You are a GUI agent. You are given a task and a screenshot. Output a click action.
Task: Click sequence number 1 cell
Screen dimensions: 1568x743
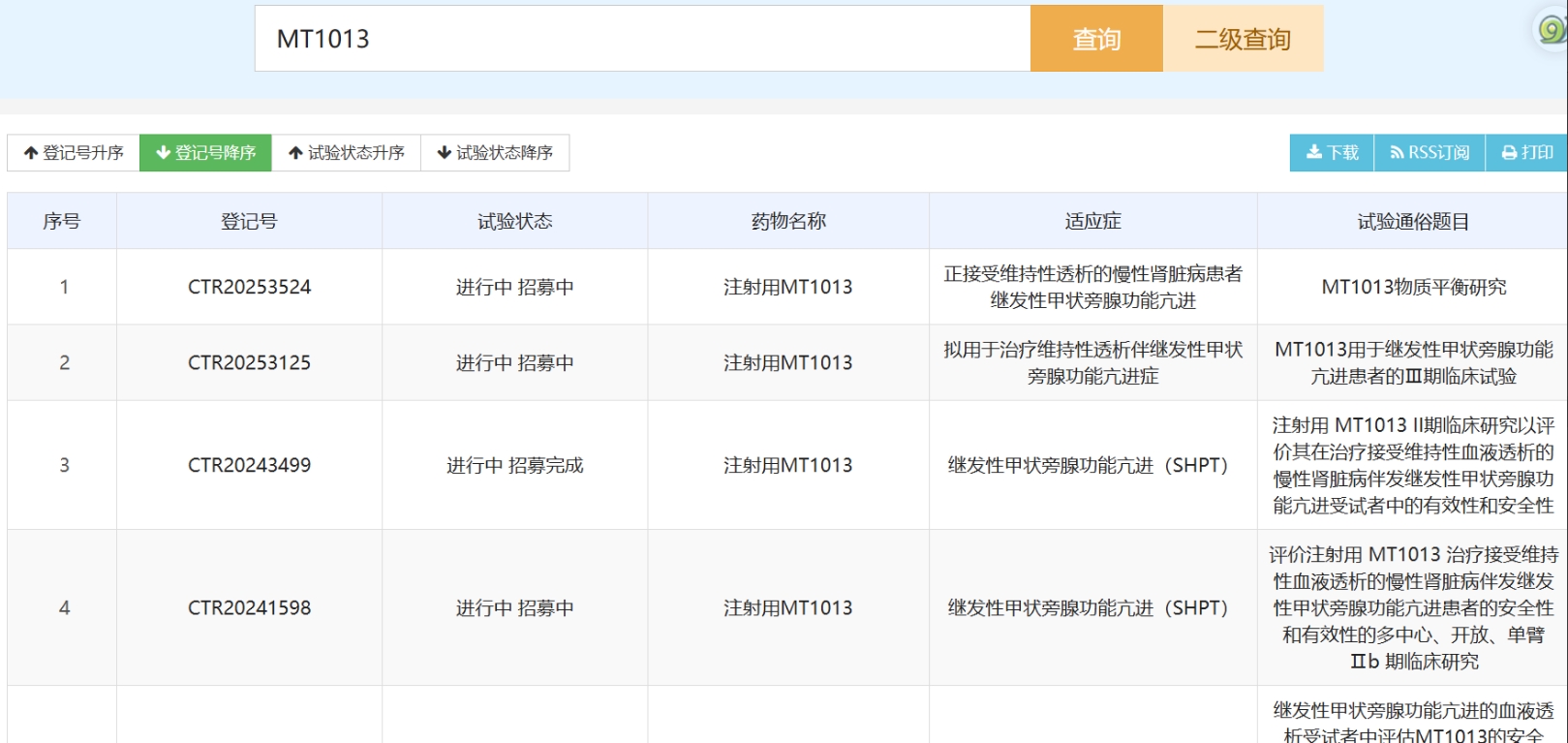click(x=64, y=287)
